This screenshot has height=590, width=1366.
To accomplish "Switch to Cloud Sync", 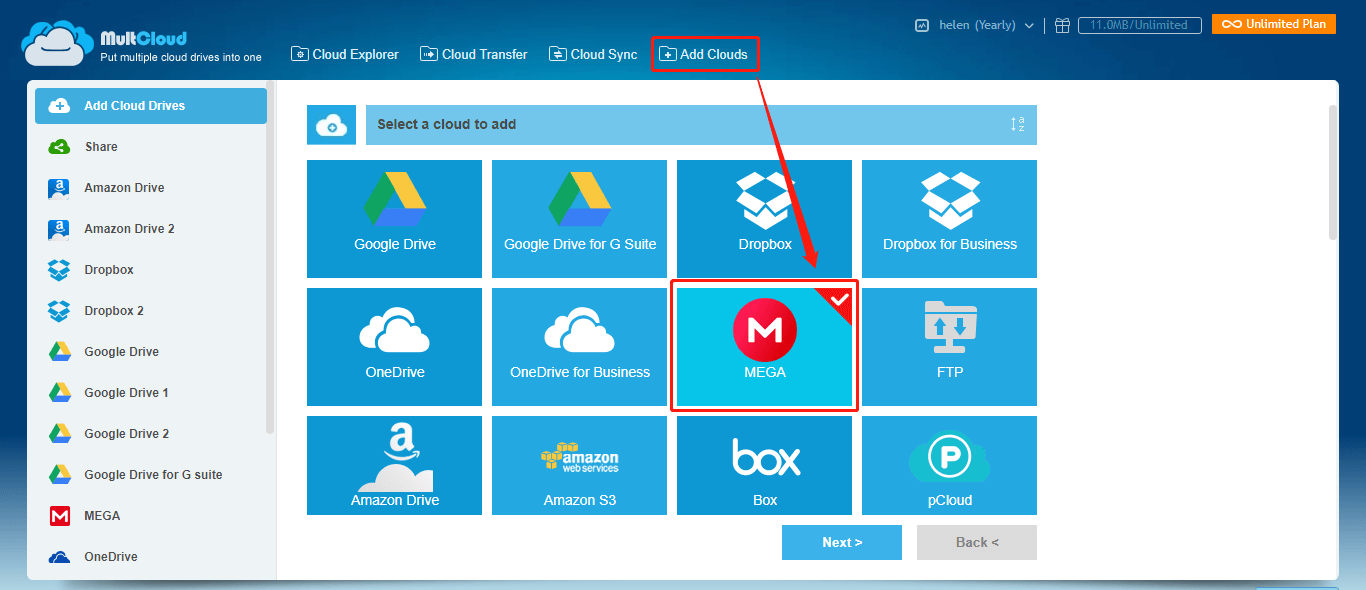I will coord(592,54).
